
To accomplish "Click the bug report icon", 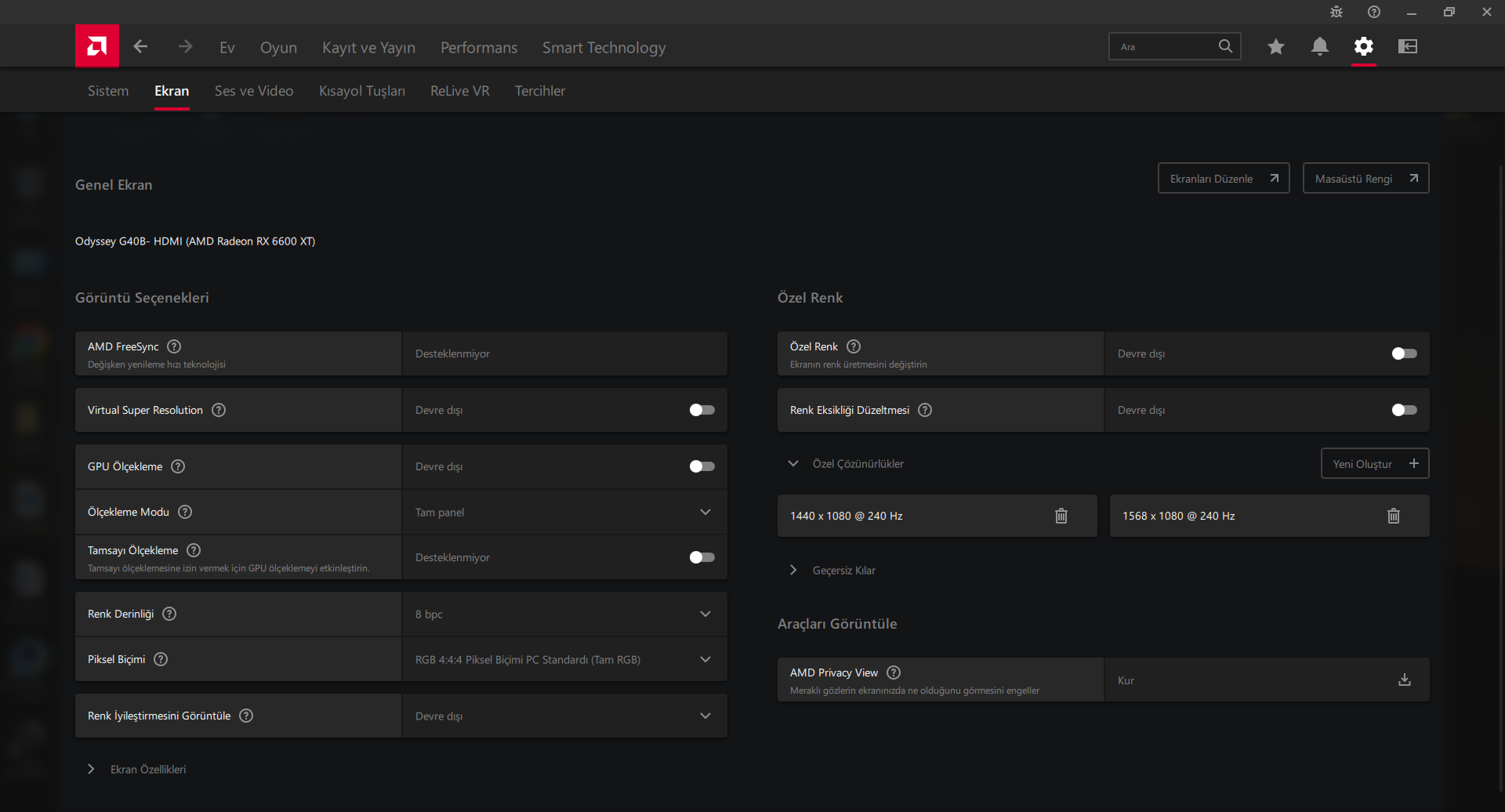I will click(1336, 12).
